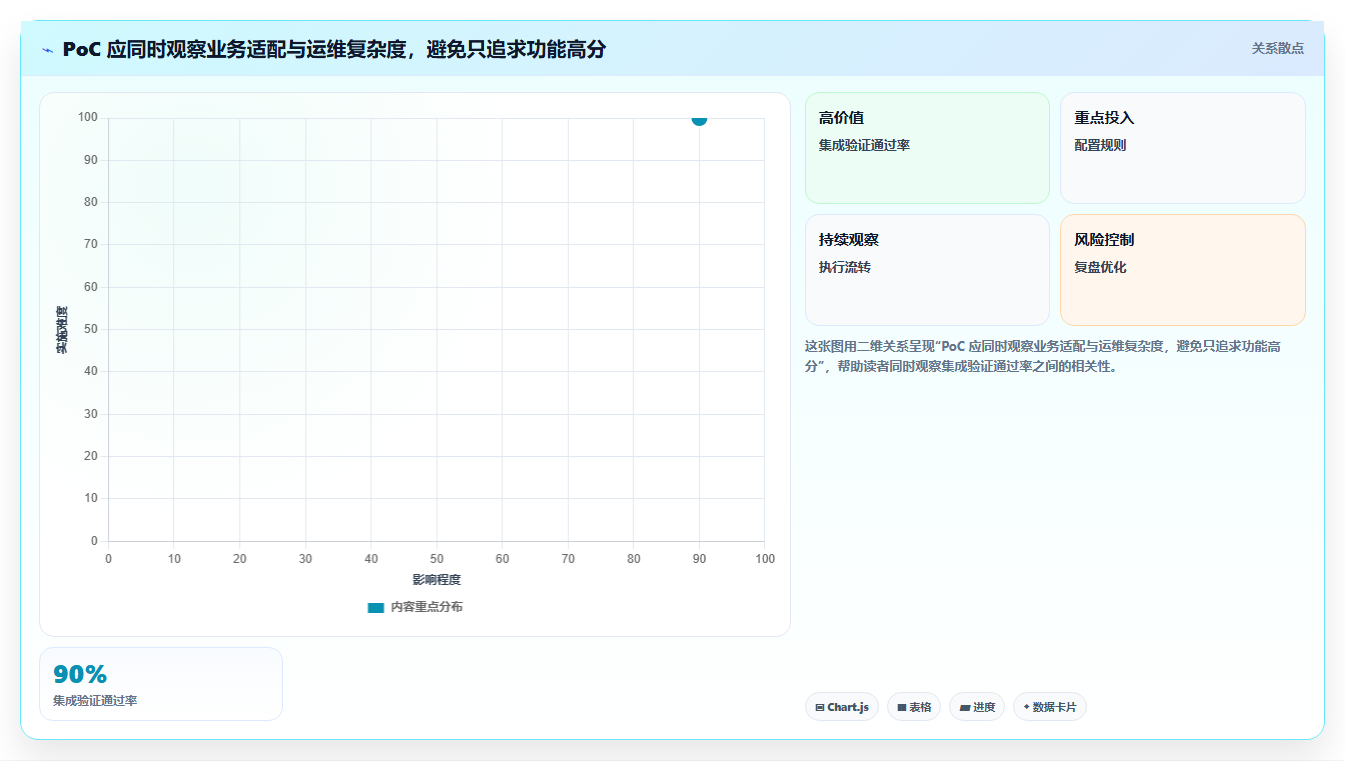
Task: Click the 进度 tag chip
Action: pyautogui.click(x=977, y=707)
